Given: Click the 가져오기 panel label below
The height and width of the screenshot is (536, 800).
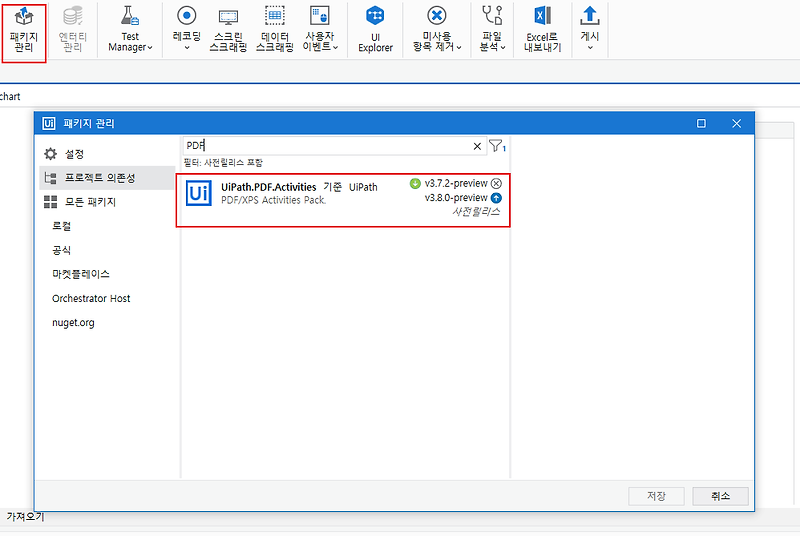Looking at the screenshot, I should [x=26, y=517].
